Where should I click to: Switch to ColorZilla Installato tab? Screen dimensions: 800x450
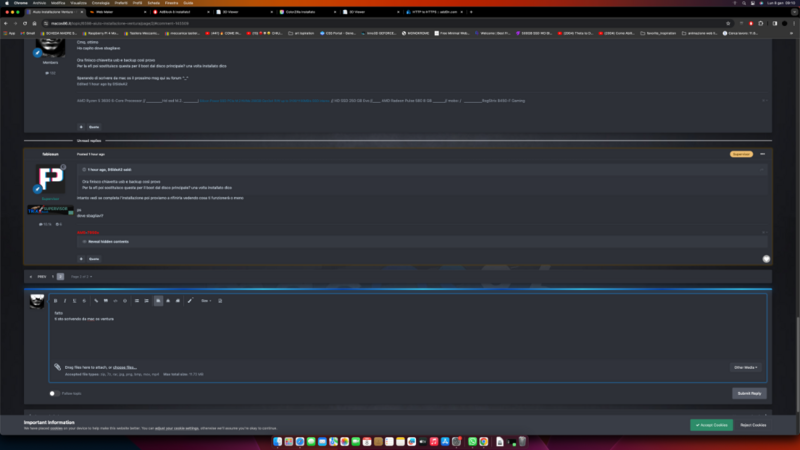[x=308, y=12]
